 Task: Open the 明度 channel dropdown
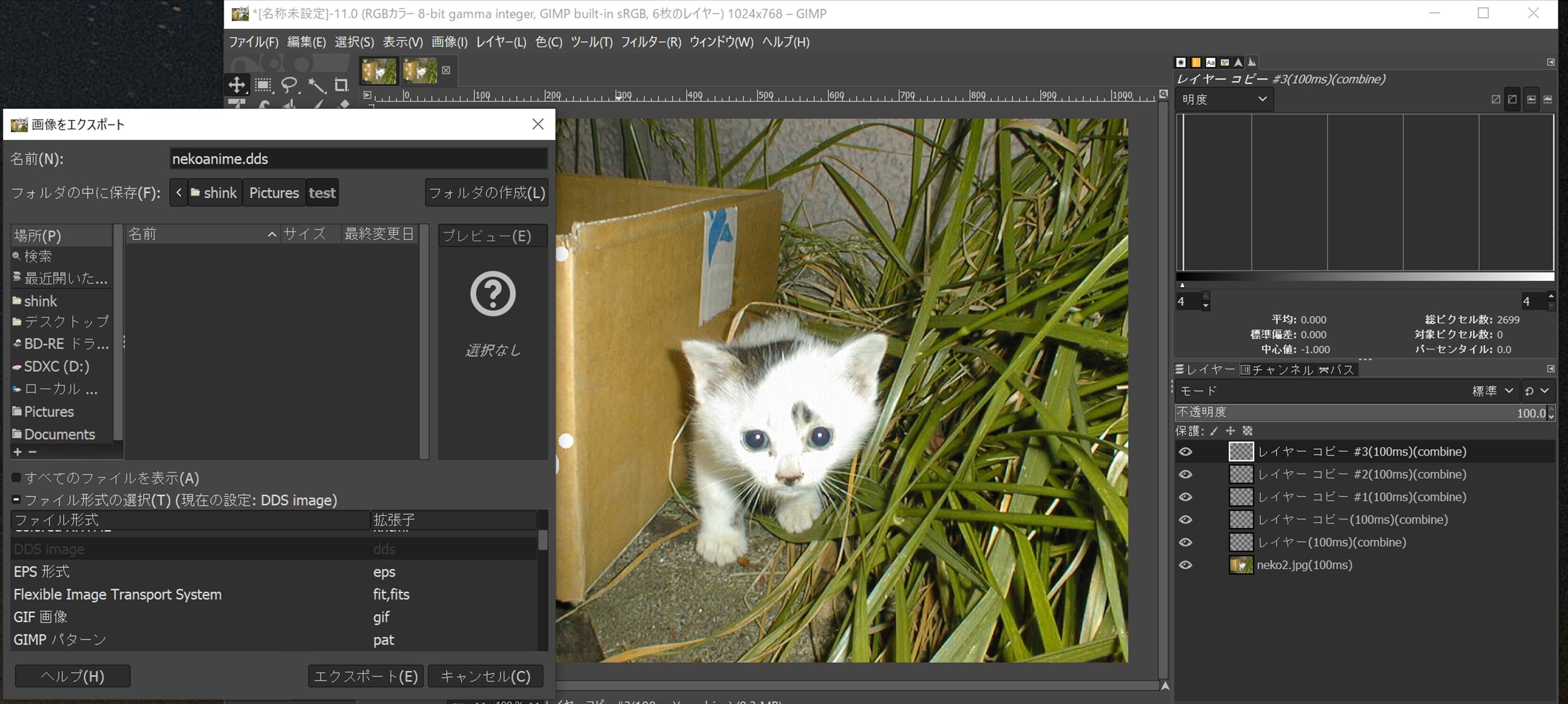(1224, 99)
